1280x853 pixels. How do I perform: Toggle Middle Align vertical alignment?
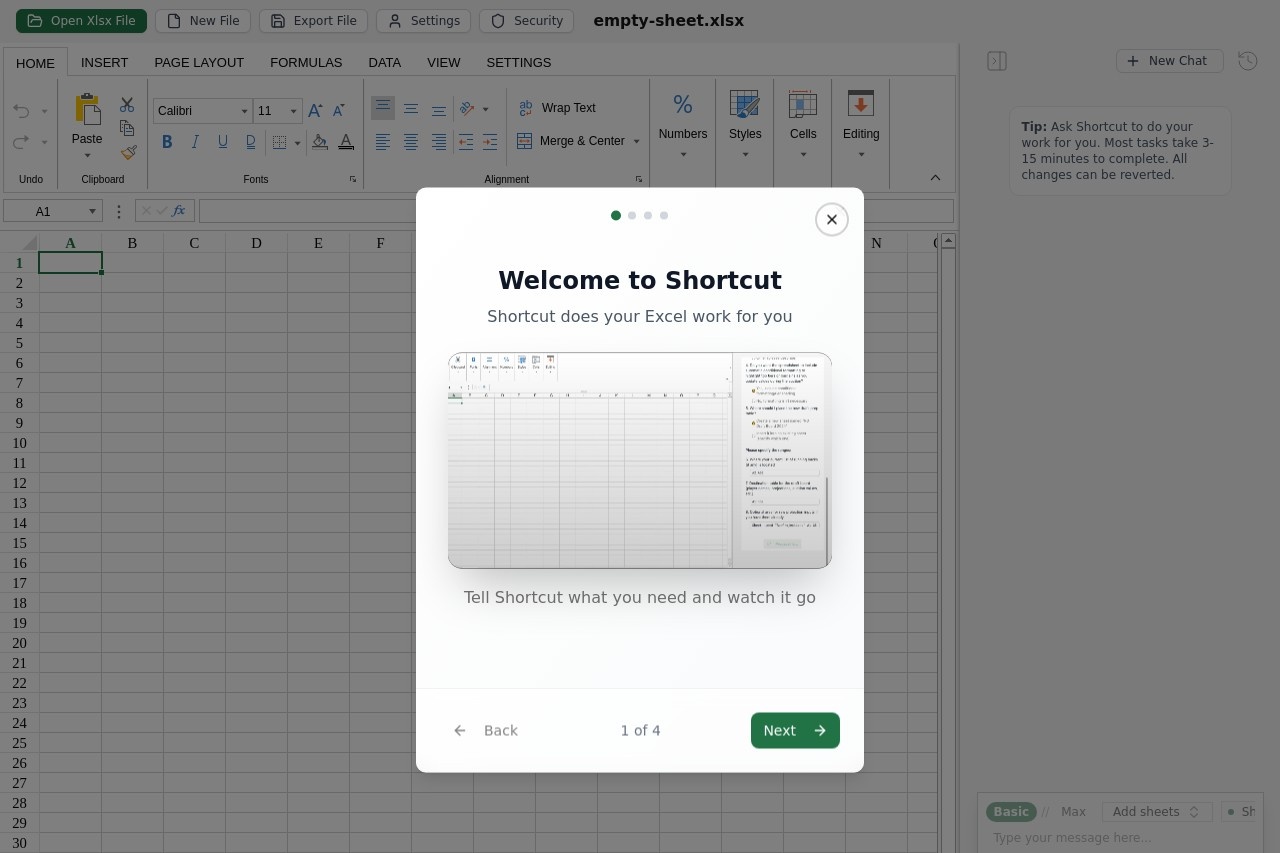click(x=411, y=108)
